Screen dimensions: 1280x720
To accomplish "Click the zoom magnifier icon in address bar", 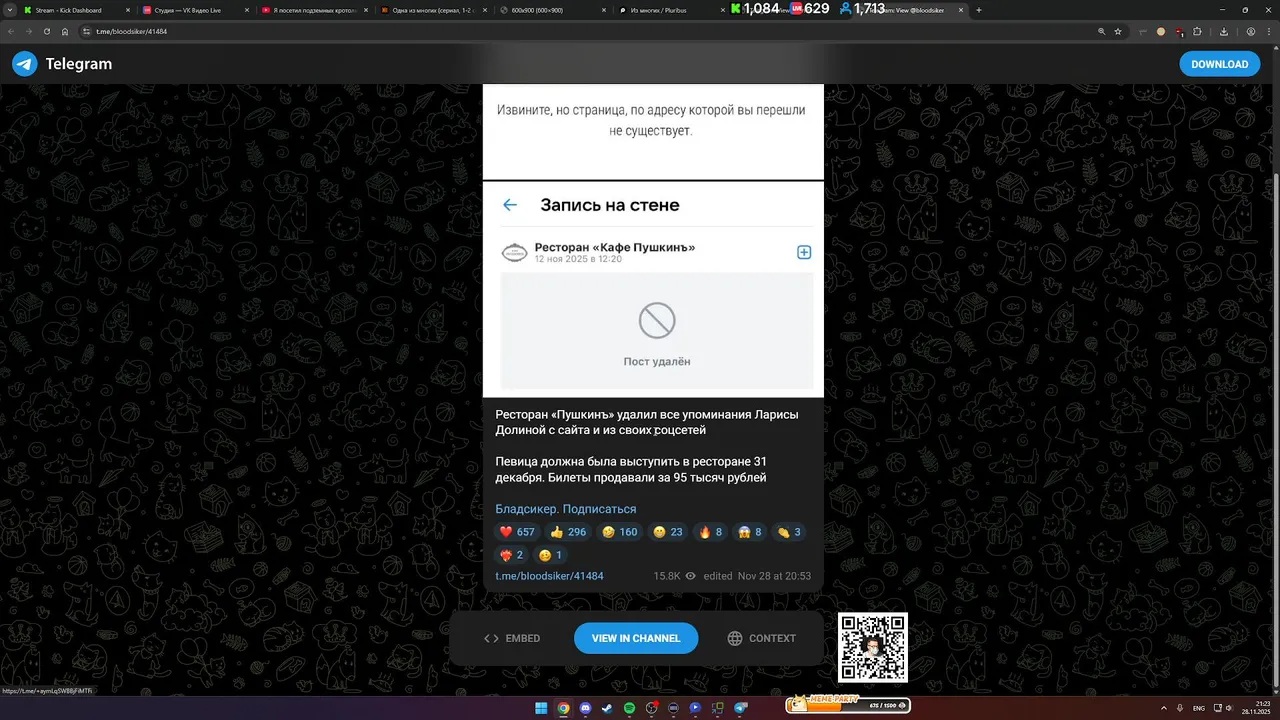I will (1102, 31).
